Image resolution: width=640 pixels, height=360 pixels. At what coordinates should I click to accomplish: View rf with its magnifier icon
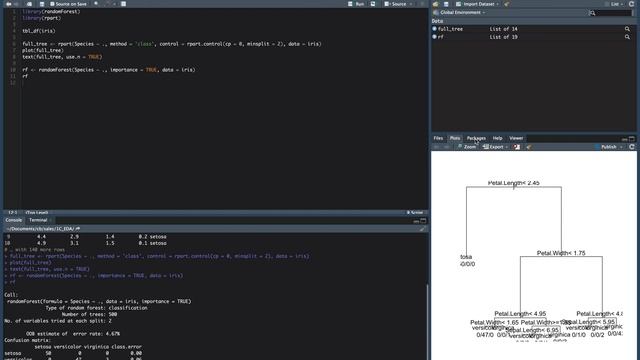click(x=627, y=37)
